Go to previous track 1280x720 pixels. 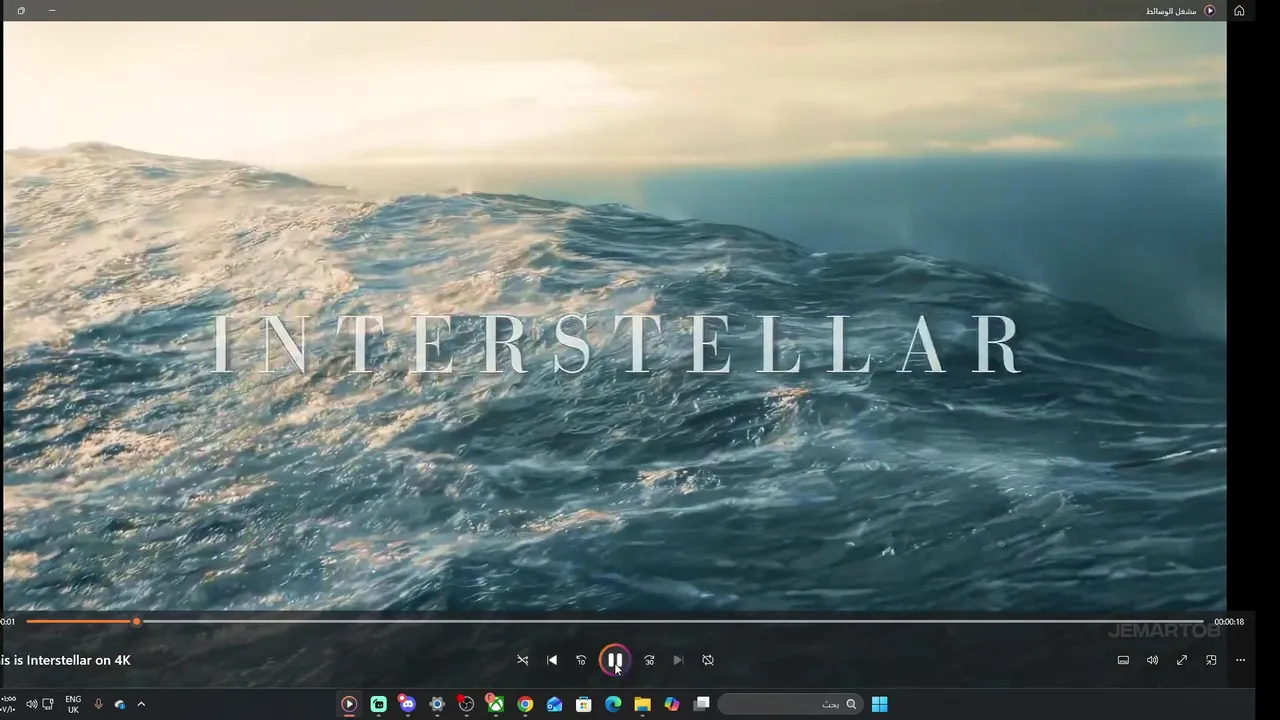552,660
